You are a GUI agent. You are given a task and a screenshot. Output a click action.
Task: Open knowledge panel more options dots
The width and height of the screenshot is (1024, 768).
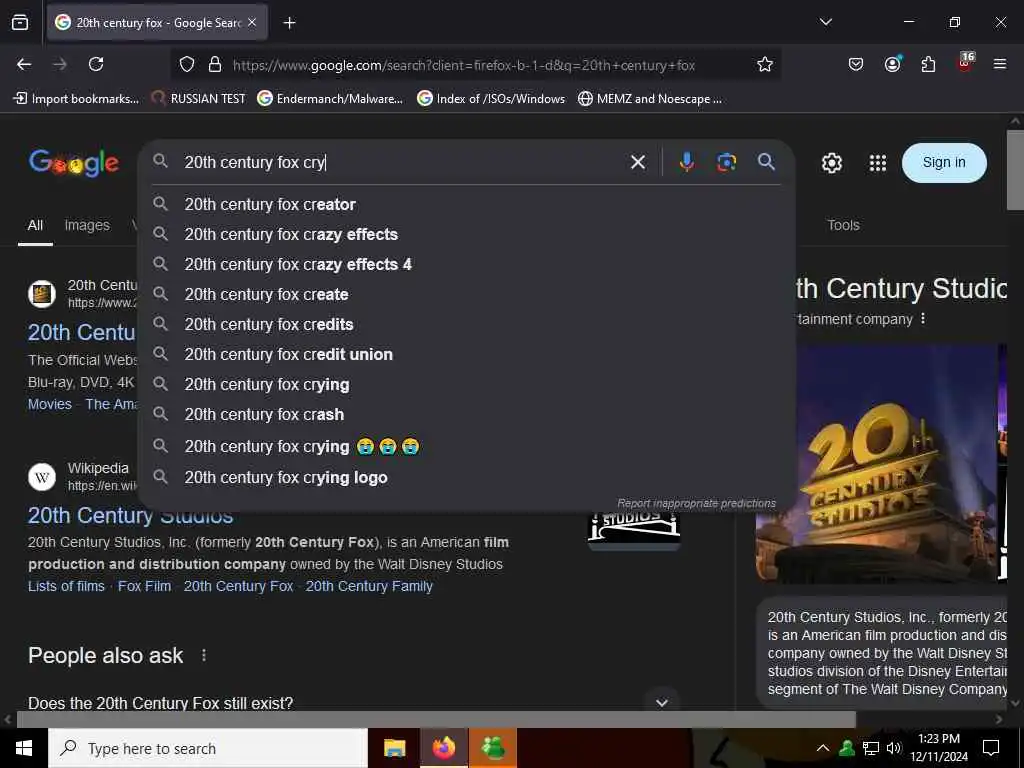tap(923, 319)
